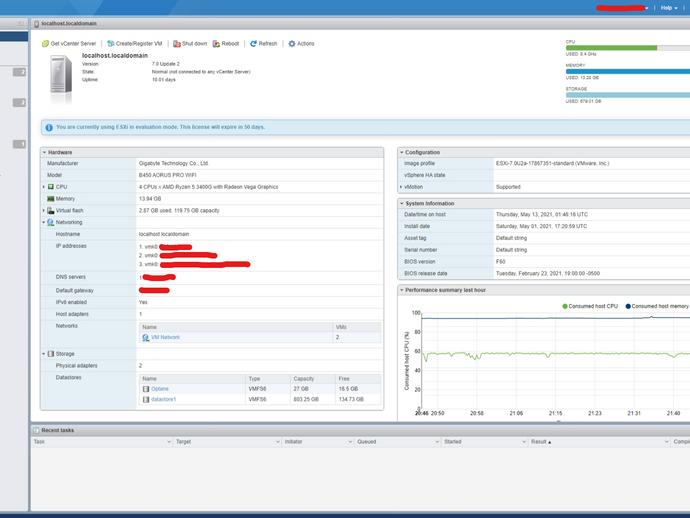Open the redacted user account dropdown
The height and width of the screenshot is (518, 690).
(x=622, y=8)
